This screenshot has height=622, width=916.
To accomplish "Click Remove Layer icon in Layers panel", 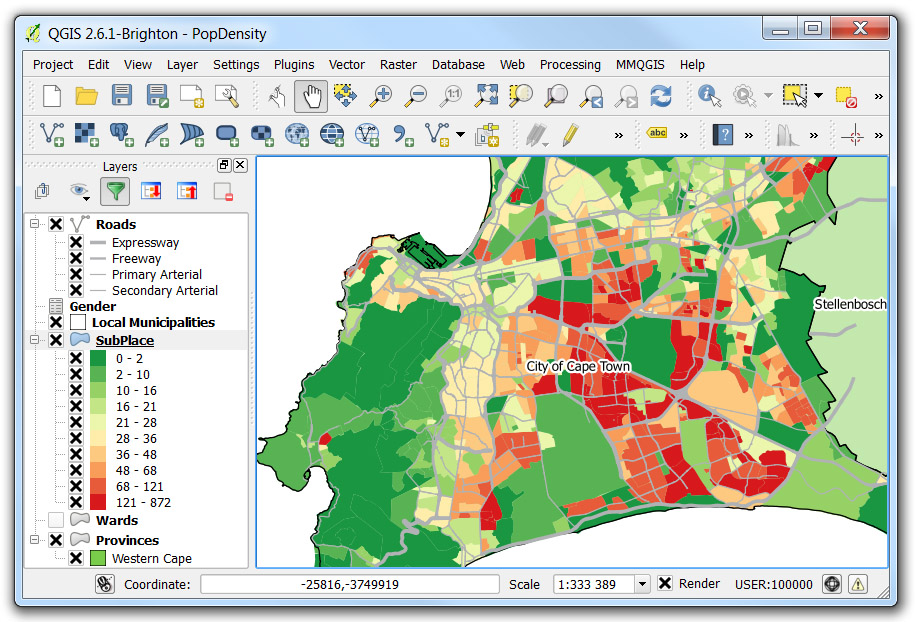I will (223, 192).
